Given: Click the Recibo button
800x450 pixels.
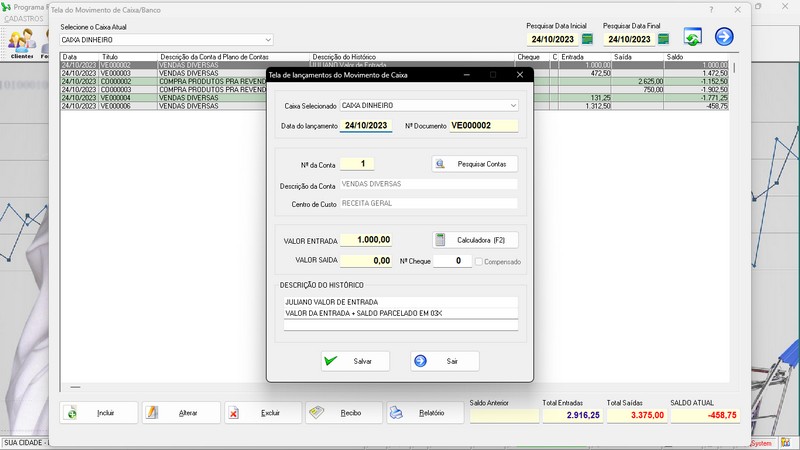Looking at the screenshot, I should (344, 413).
